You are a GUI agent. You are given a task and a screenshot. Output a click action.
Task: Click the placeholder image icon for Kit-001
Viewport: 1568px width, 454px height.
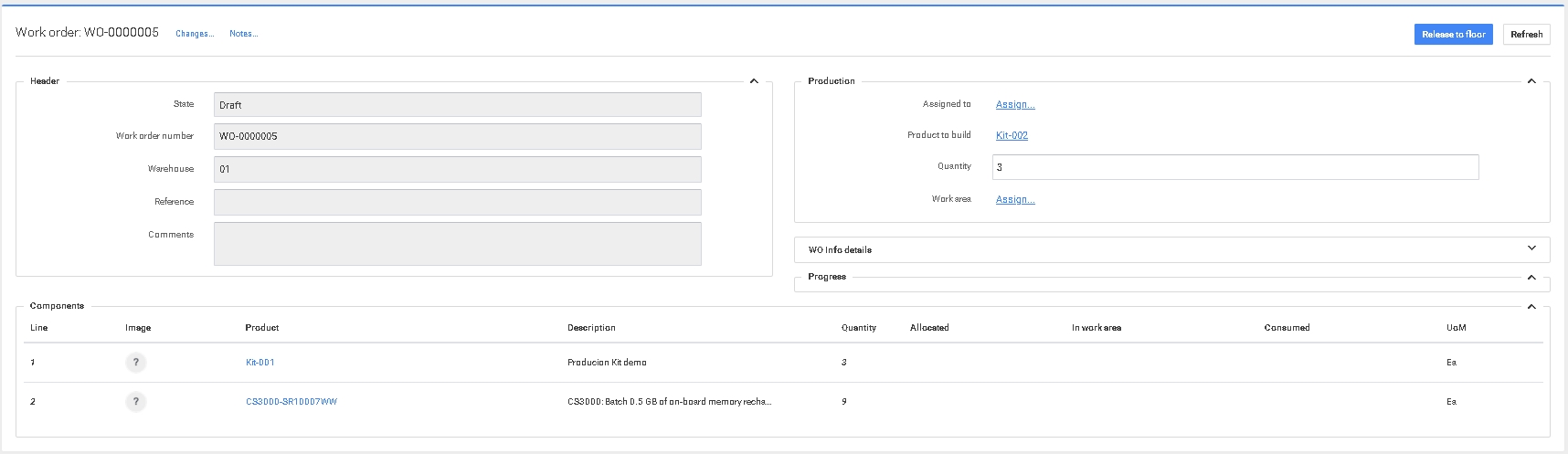pos(136,363)
